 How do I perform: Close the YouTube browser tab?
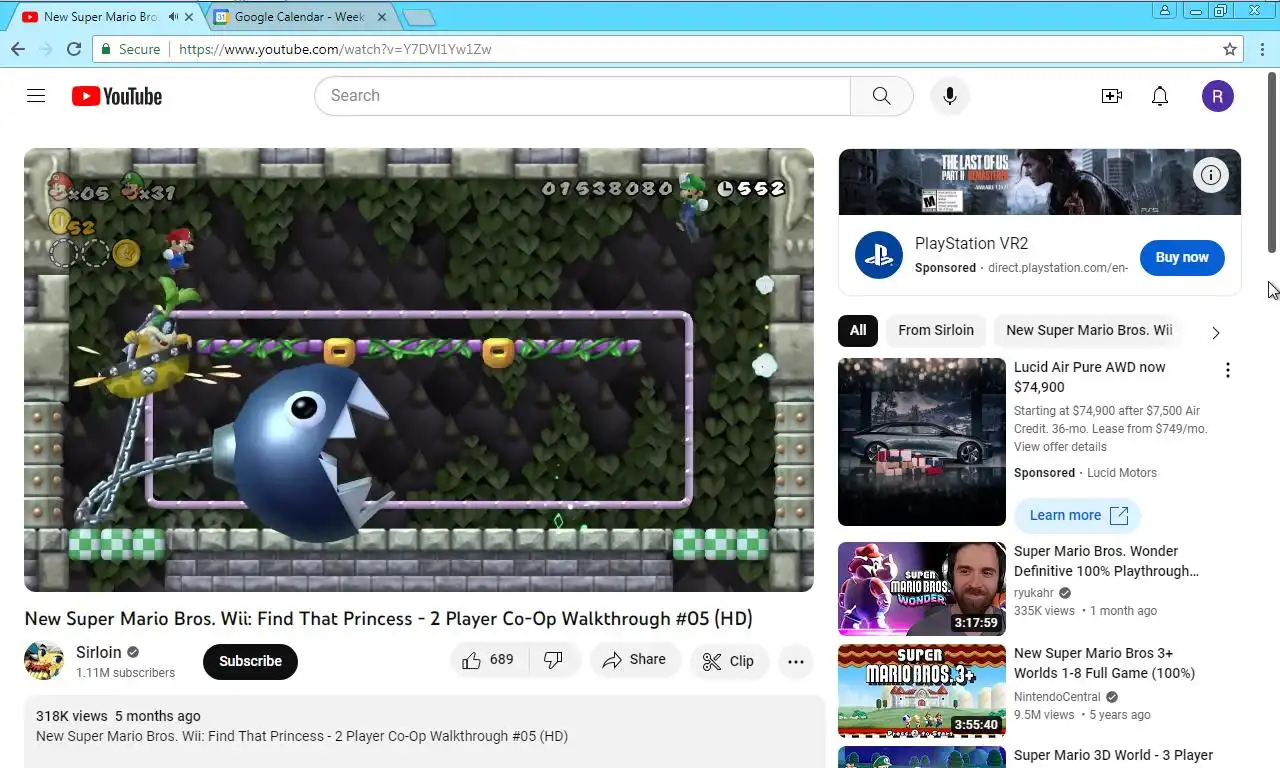189,17
